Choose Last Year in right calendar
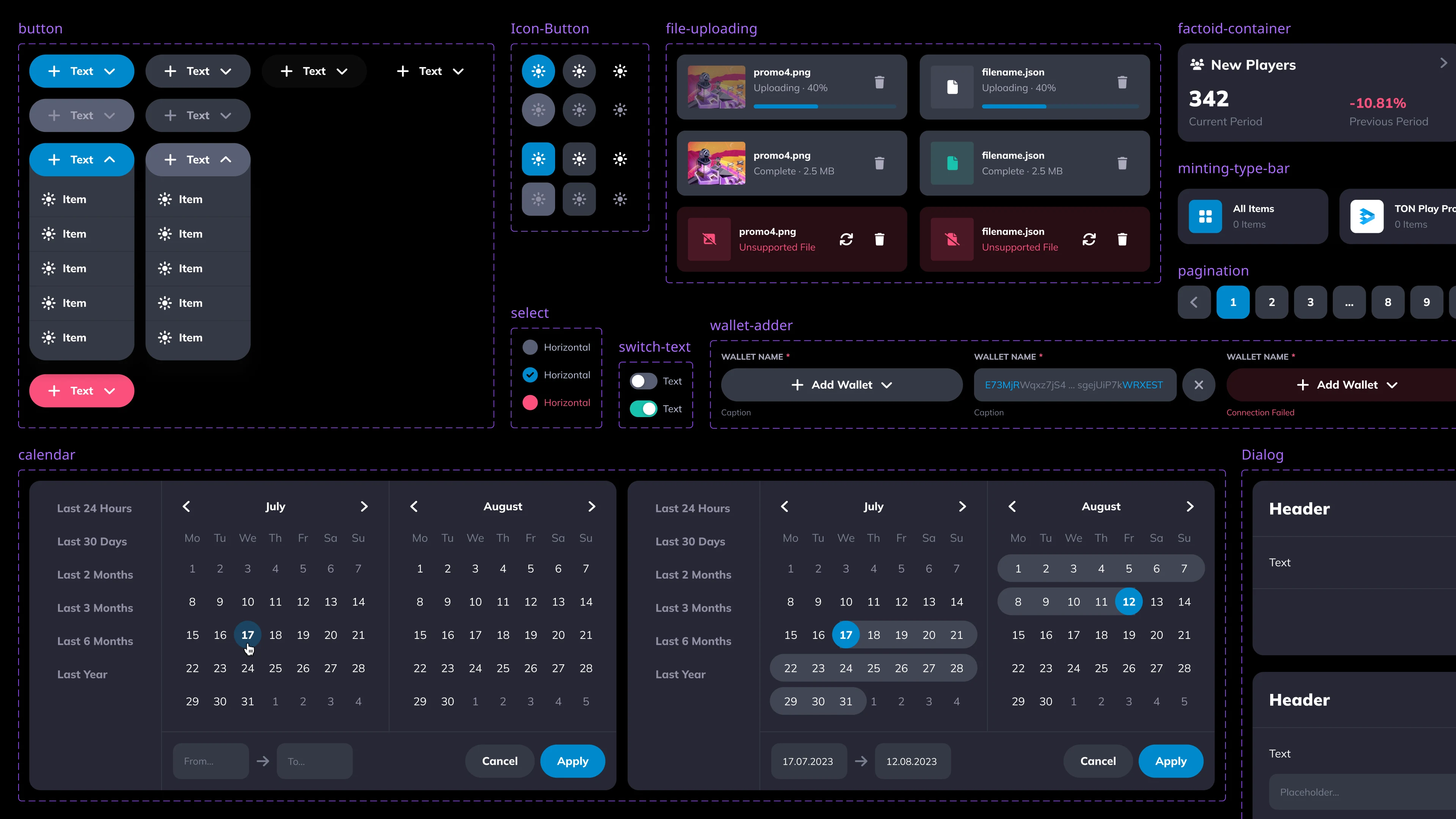 [x=681, y=674]
